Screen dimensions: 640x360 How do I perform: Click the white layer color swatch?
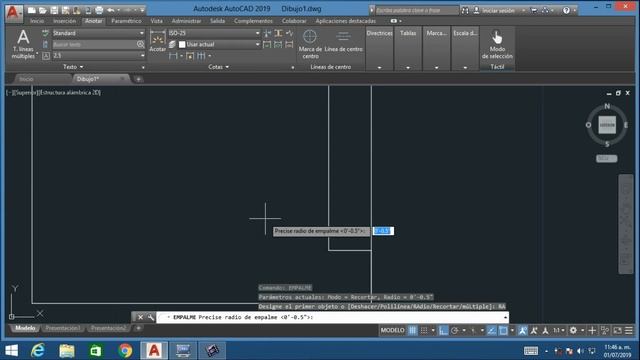(x=182, y=44)
